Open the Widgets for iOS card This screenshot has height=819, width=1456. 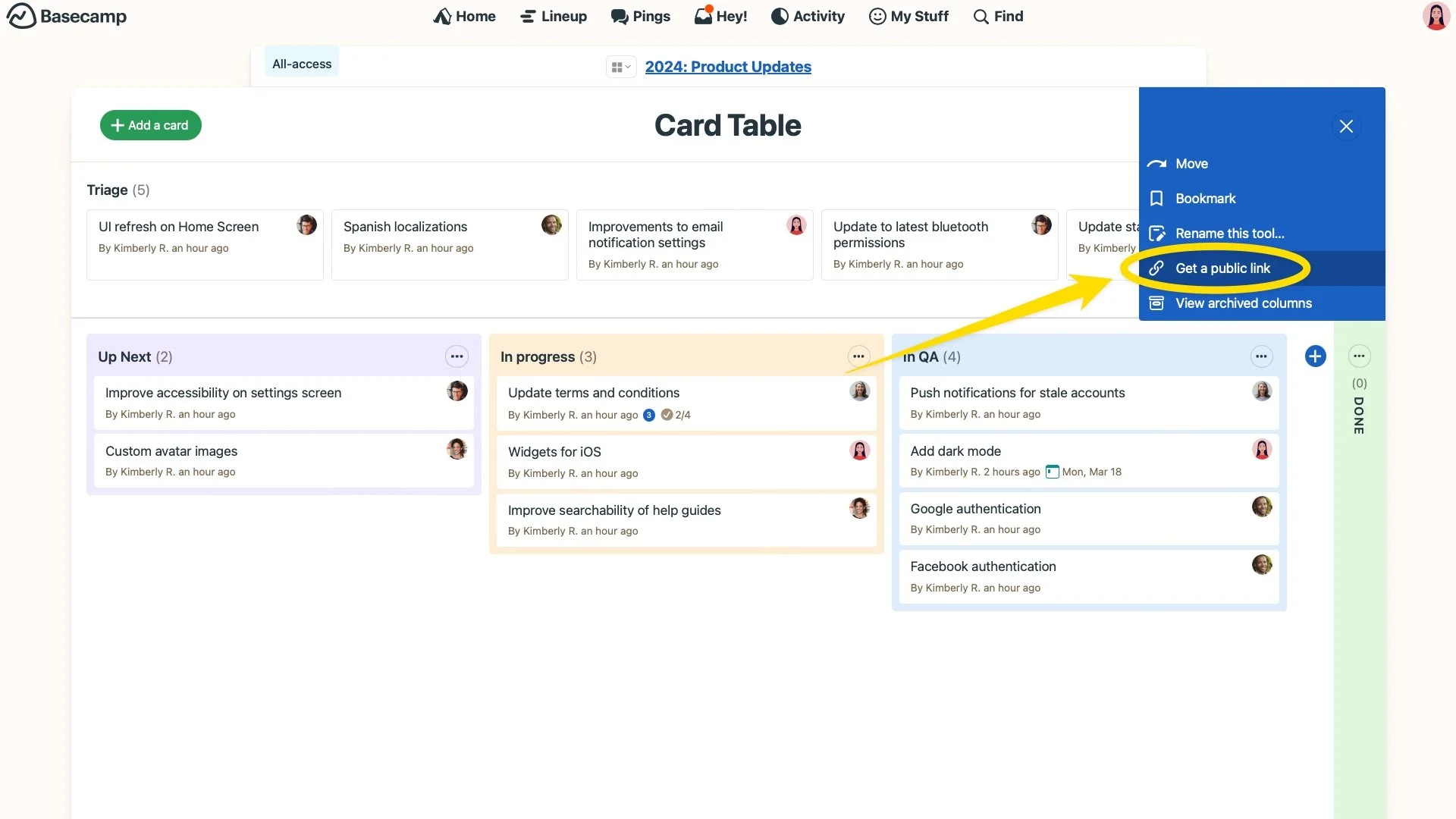point(554,452)
